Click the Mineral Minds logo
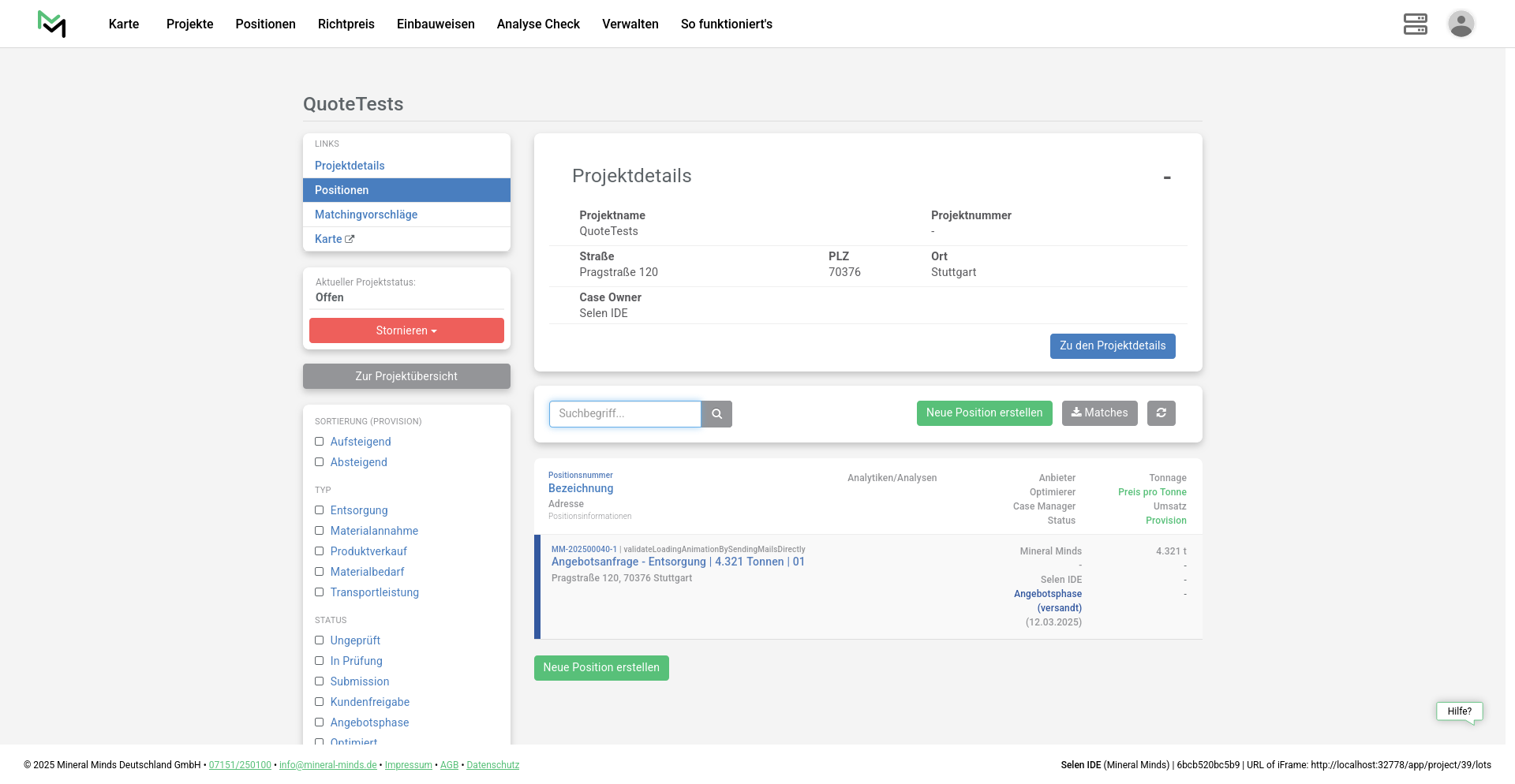Image resolution: width=1515 pixels, height=784 pixels. coord(52,24)
